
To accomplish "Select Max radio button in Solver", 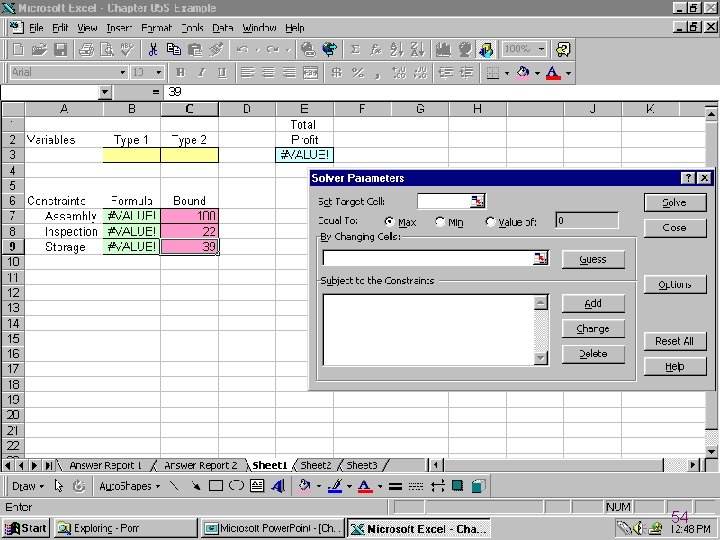I will pos(389,222).
